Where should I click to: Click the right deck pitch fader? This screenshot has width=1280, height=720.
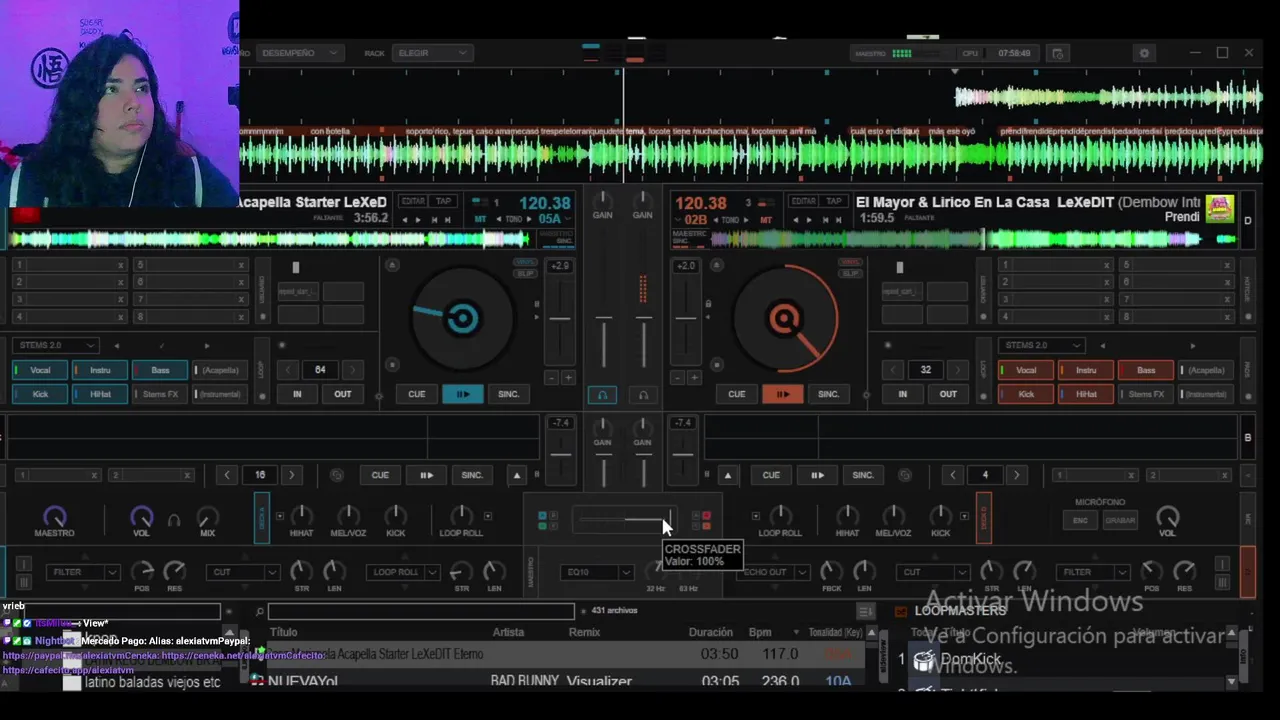click(x=685, y=320)
